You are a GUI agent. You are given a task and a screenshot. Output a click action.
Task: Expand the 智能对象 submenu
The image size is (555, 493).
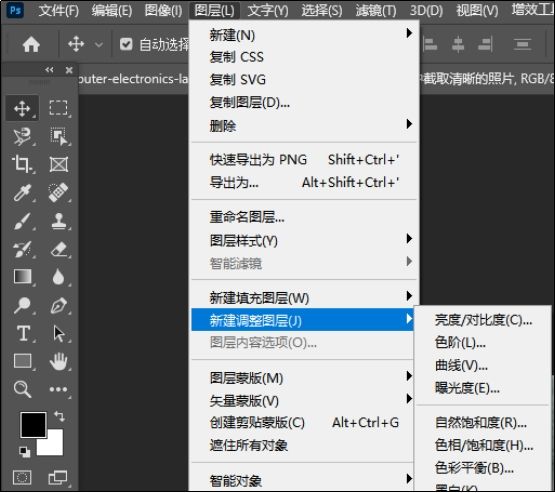(303, 481)
